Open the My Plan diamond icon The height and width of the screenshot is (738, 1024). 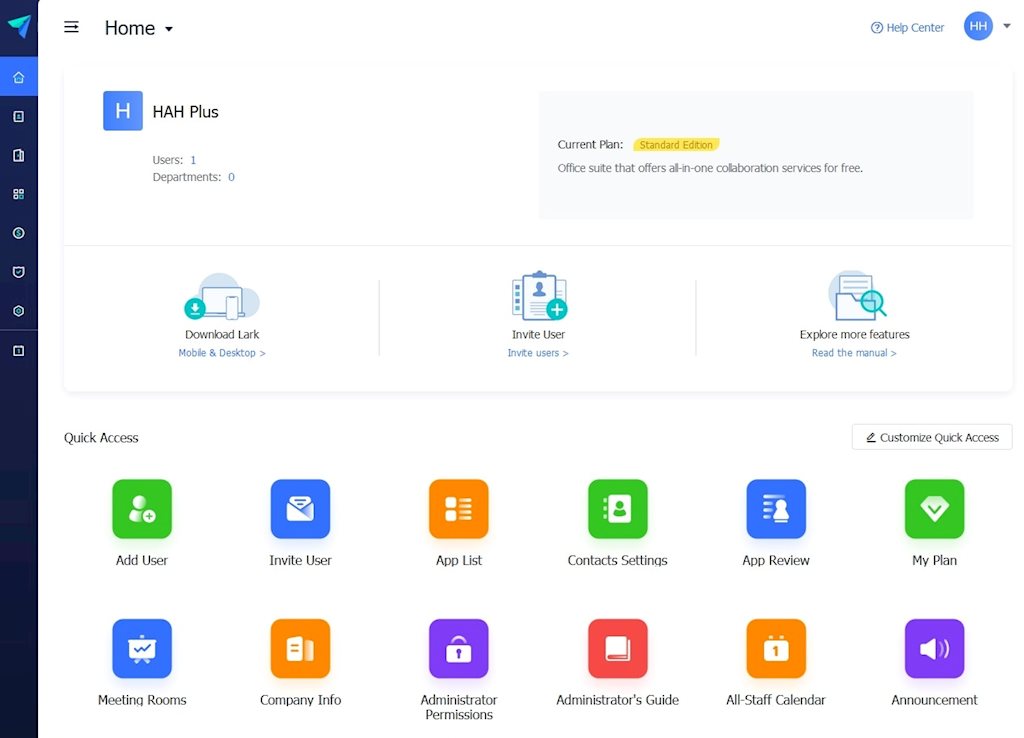coord(934,509)
